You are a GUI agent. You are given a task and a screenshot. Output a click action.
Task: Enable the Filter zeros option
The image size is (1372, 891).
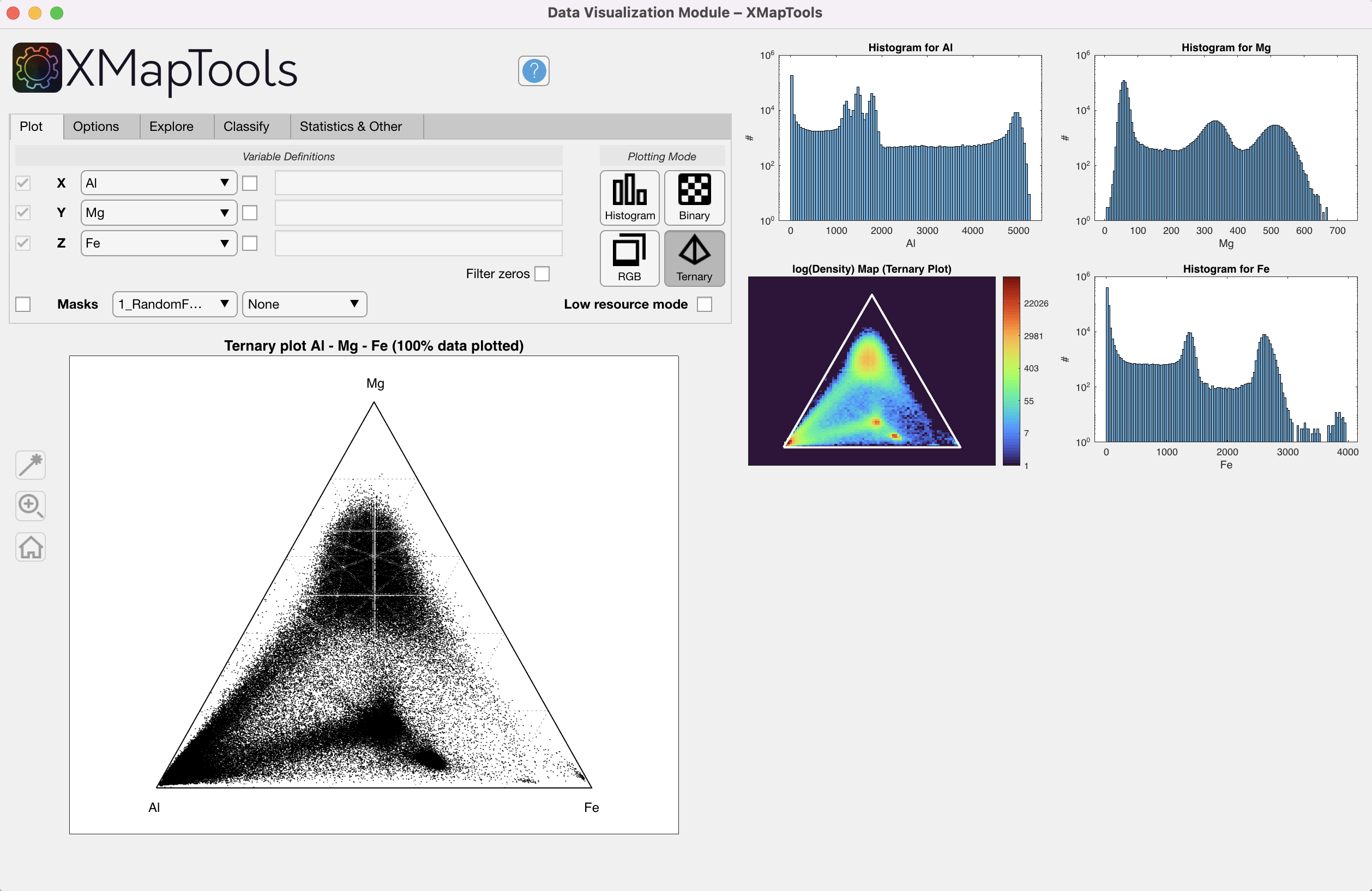(543, 274)
